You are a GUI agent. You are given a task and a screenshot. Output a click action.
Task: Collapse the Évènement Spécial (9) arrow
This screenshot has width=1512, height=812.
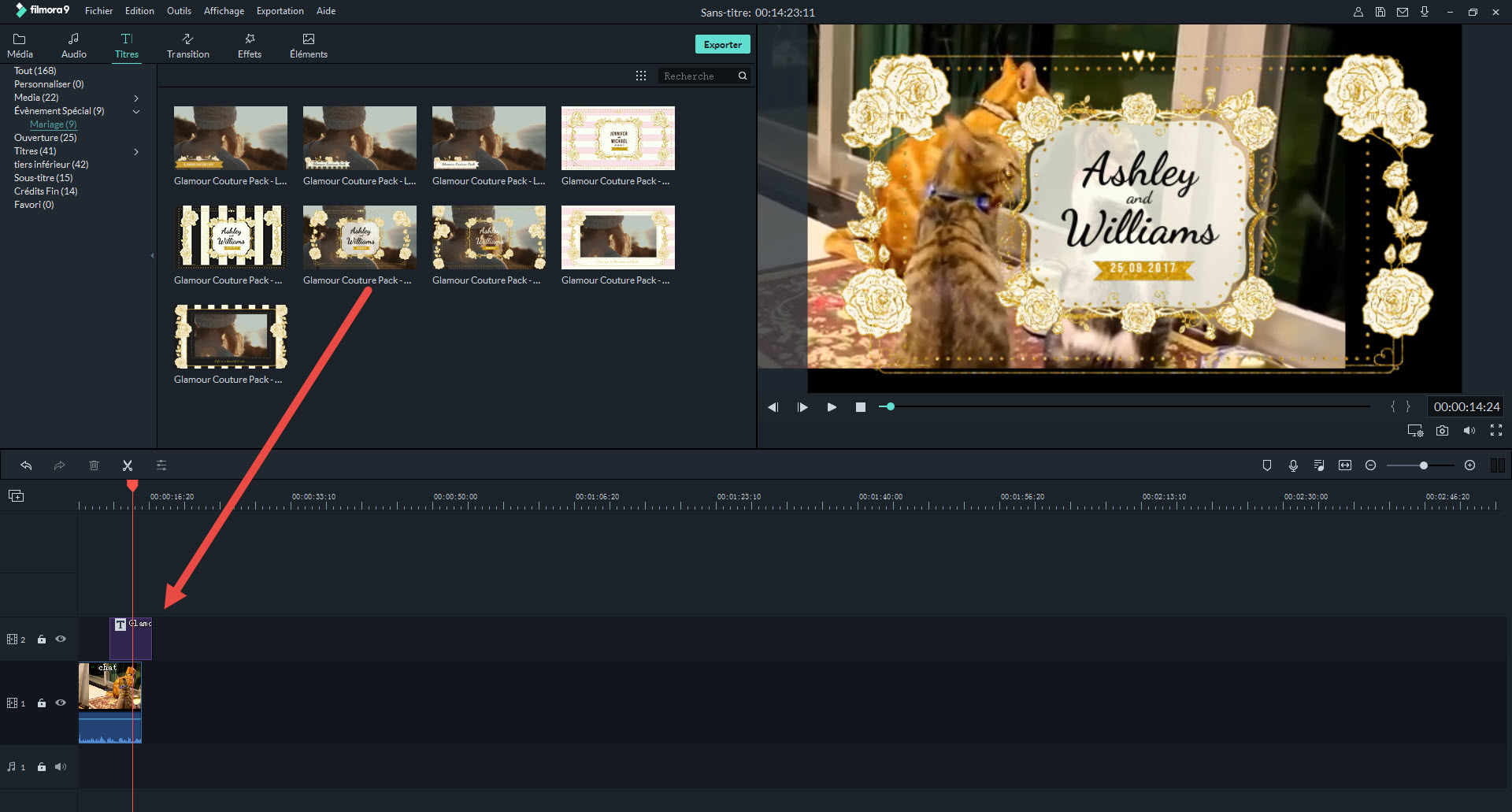(x=136, y=112)
